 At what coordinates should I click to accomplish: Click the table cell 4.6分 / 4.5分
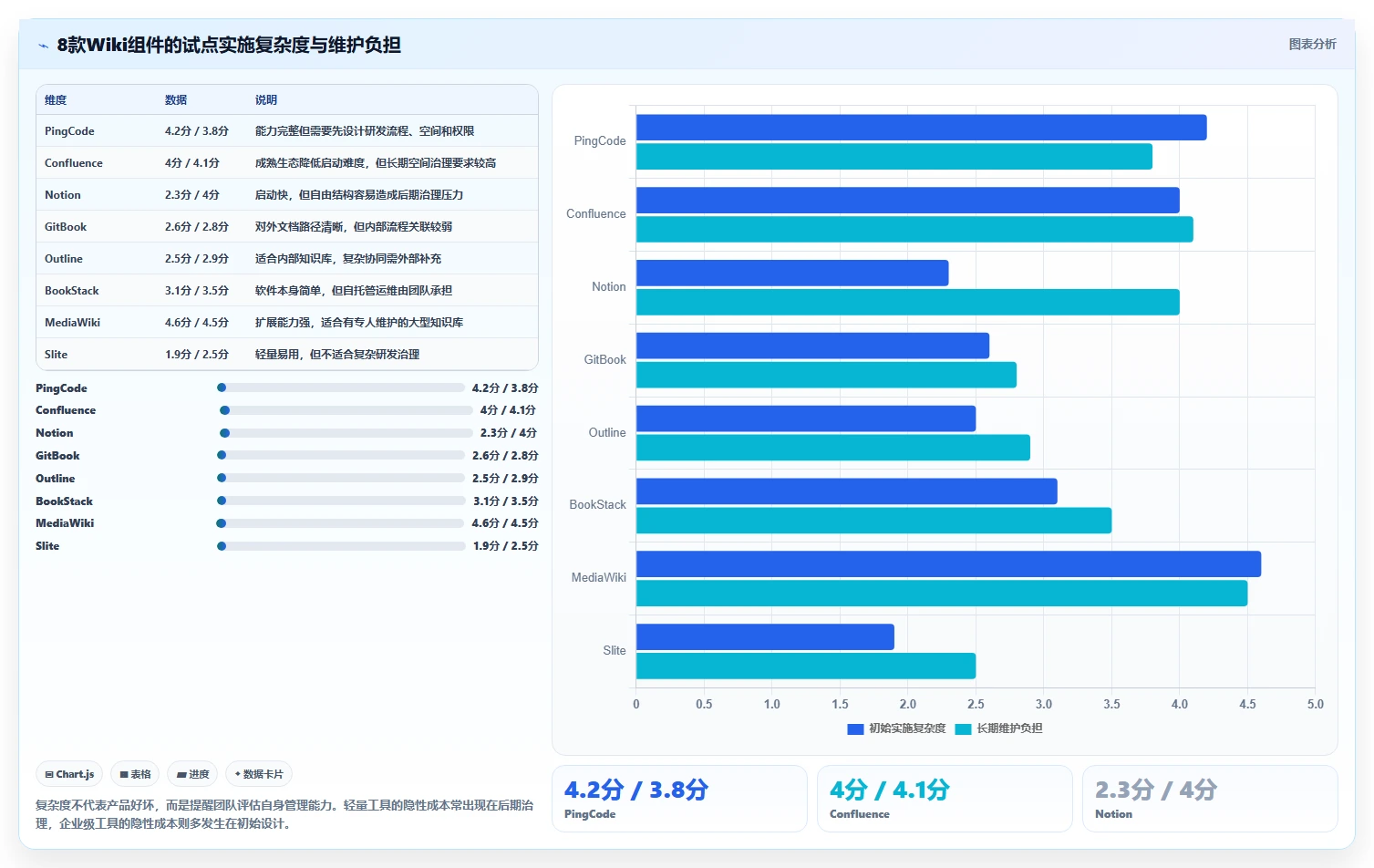197,323
